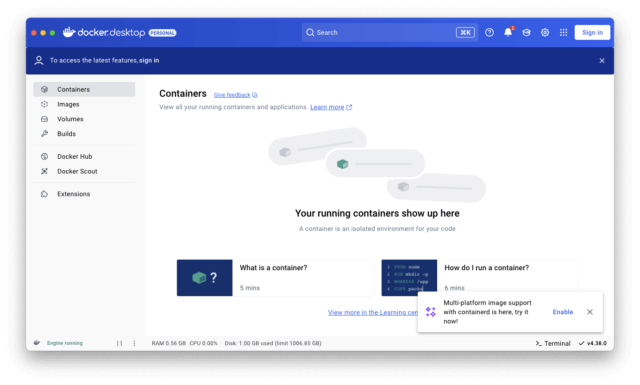This screenshot has width=640, height=385.
Task: Open Settings gear icon
Action: click(x=545, y=33)
